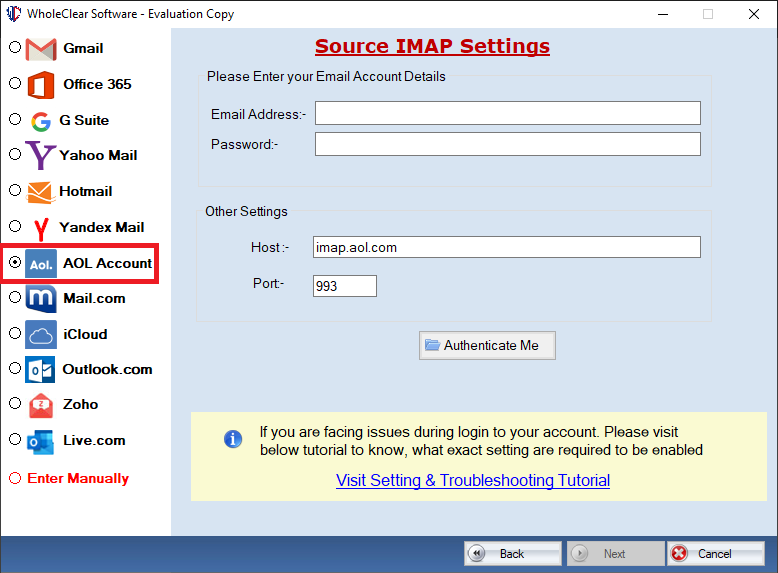Click the Source IMAP Settings heading

click(432, 46)
